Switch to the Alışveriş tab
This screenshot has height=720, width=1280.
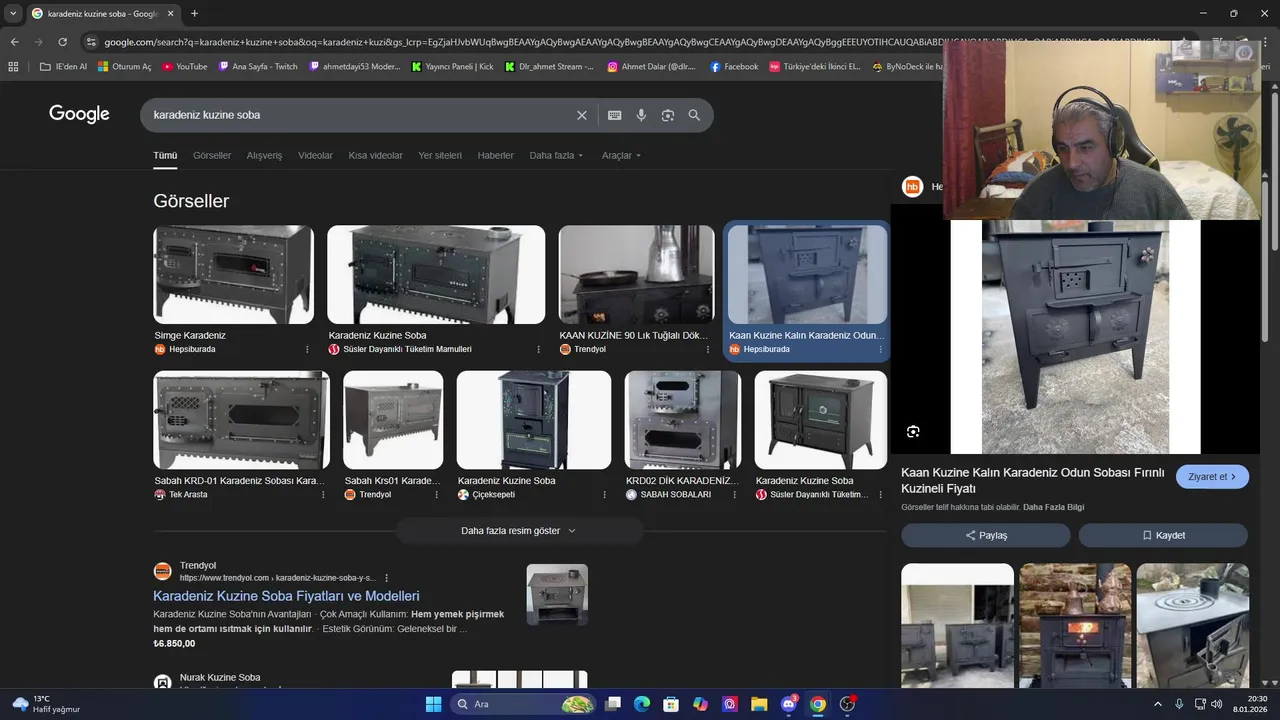pos(264,155)
